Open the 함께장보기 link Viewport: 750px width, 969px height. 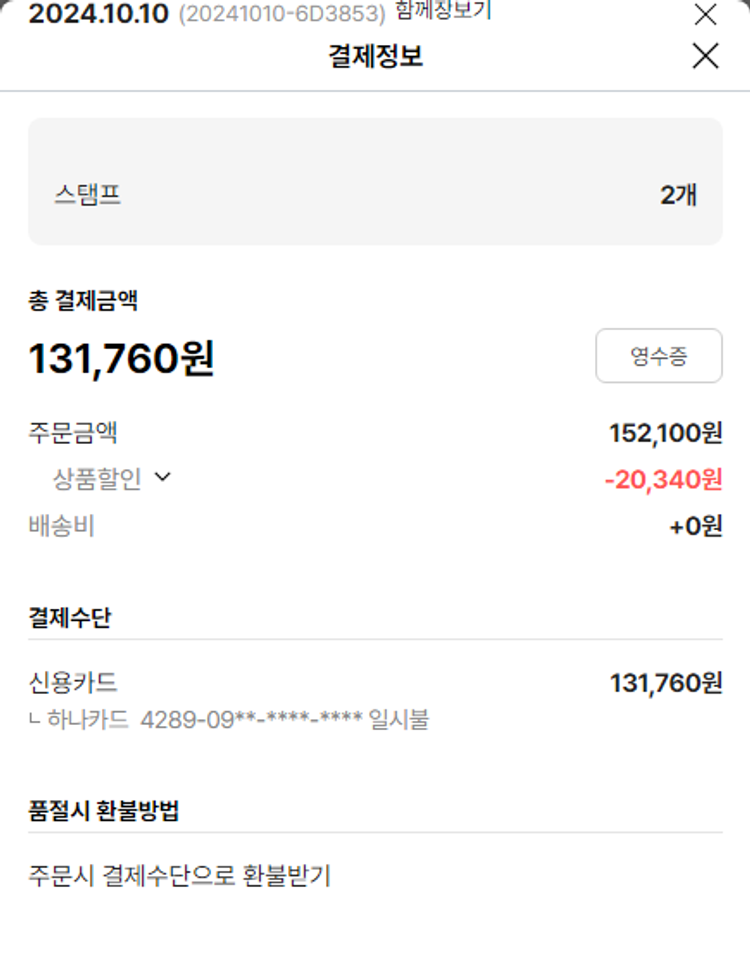[443, 12]
